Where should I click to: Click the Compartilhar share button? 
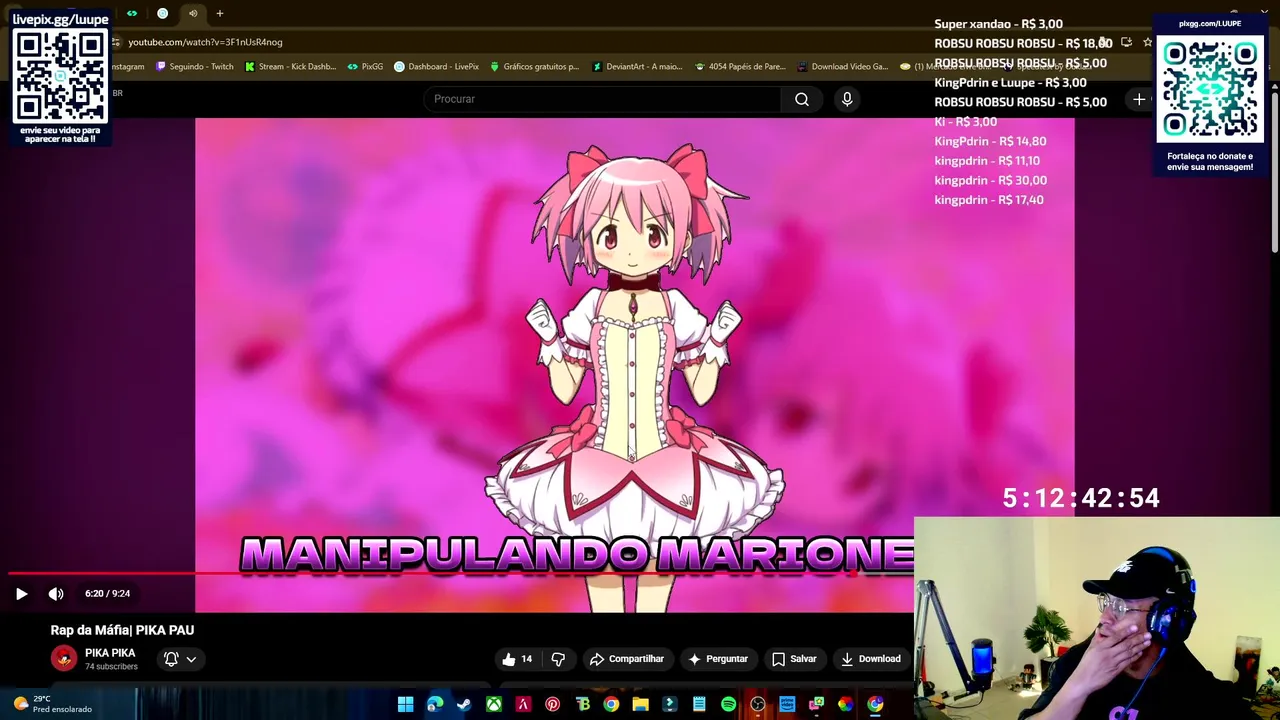(627, 659)
